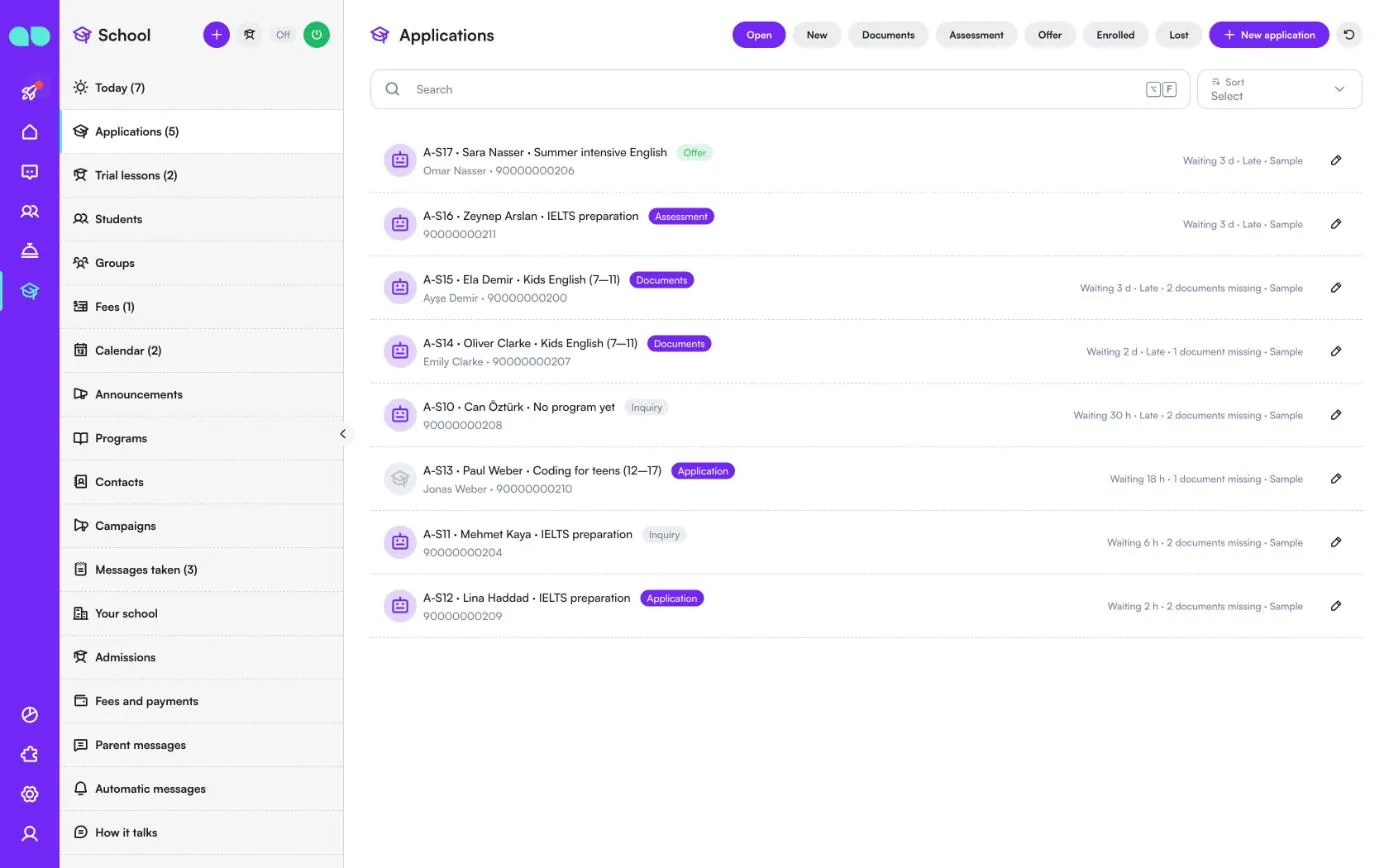The height and width of the screenshot is (868, 1389).
Task: Edit the A-S15 Ela Demir application
Action: point(1336,288)
